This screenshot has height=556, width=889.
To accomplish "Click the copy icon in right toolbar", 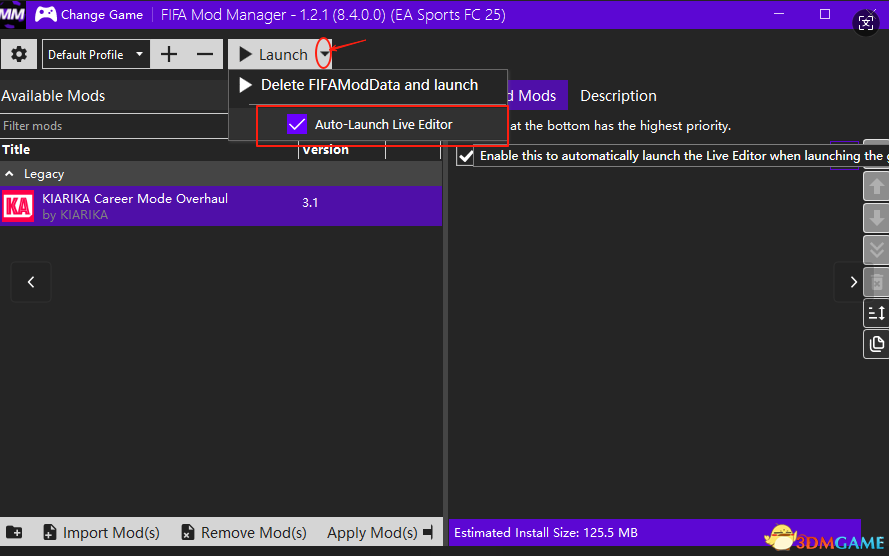I will tap(876, 344).
